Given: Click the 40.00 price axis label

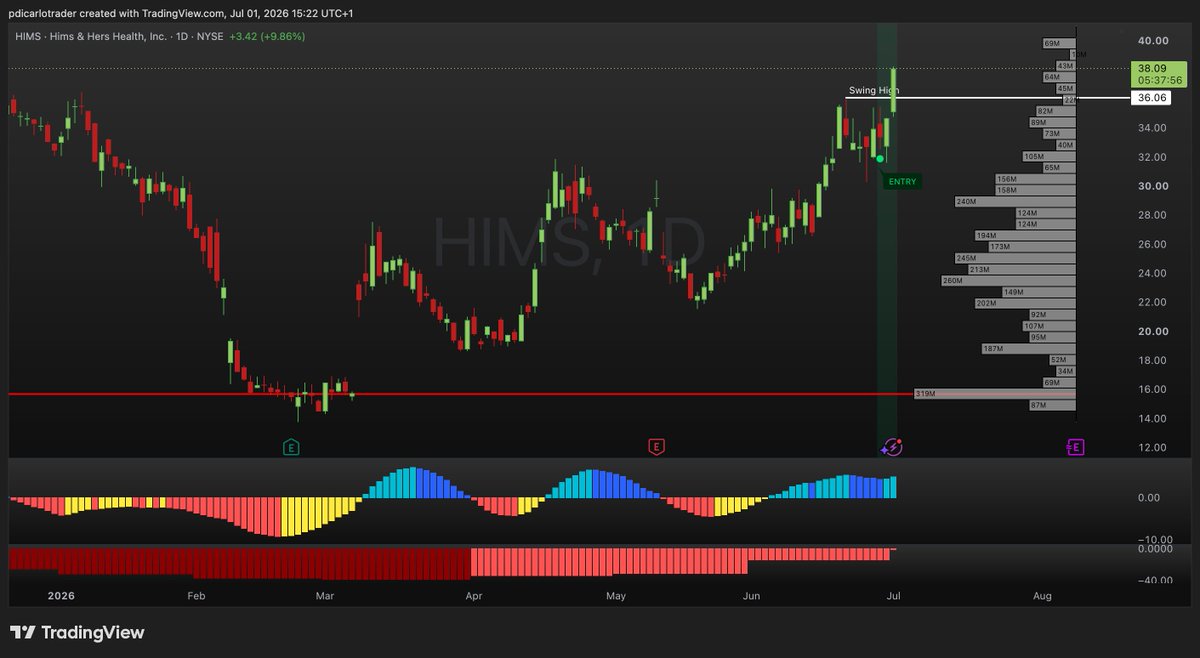Looking at the screenshot, I should pos(1153,40).
